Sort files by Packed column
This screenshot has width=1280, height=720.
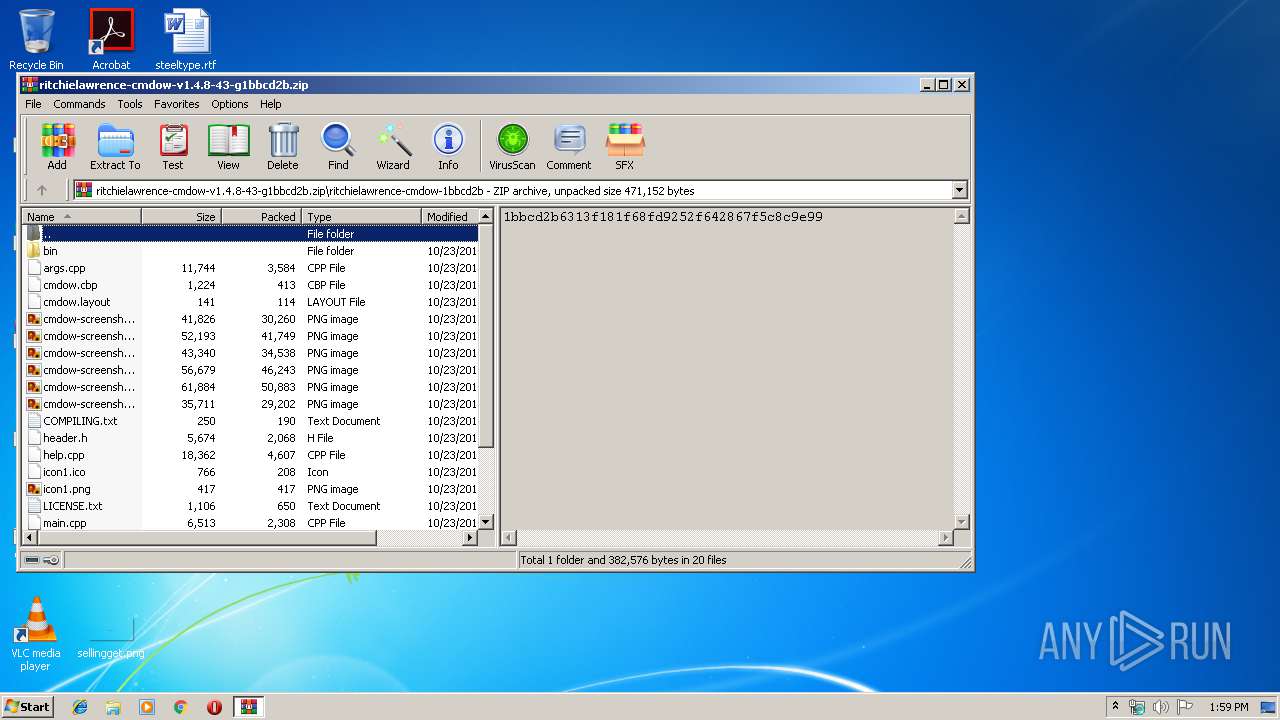(x=261, y=216)
